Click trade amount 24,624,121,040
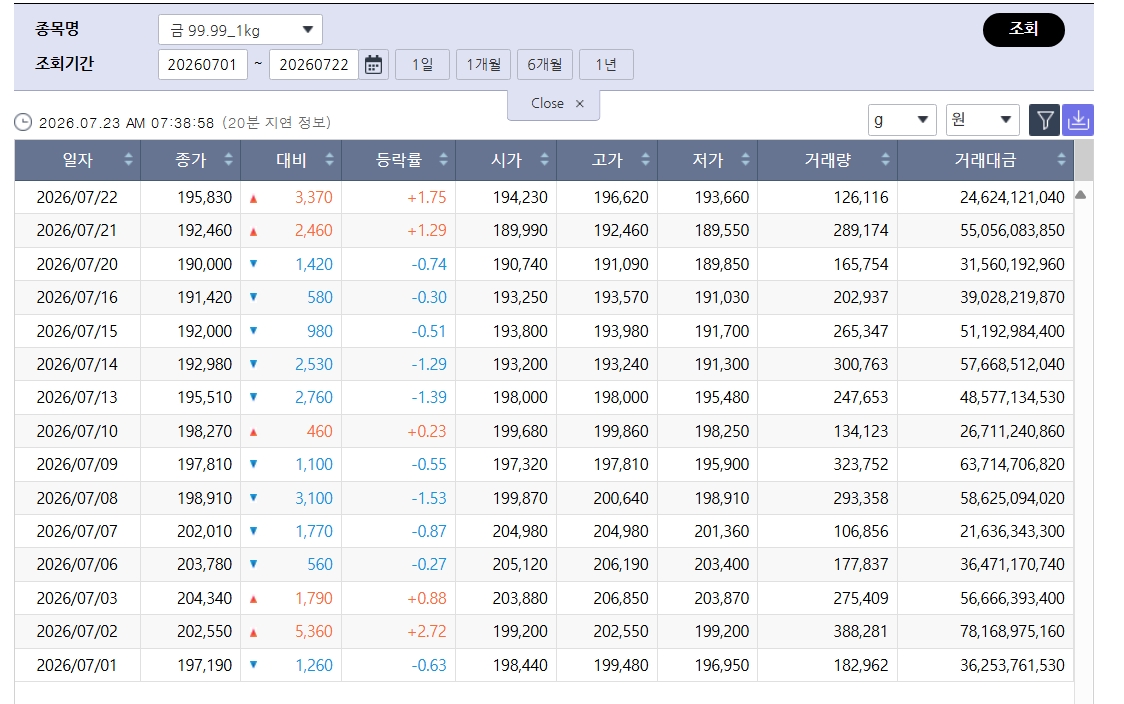Viewport: 1124px width, 704px height. [x=1012, y=197]
